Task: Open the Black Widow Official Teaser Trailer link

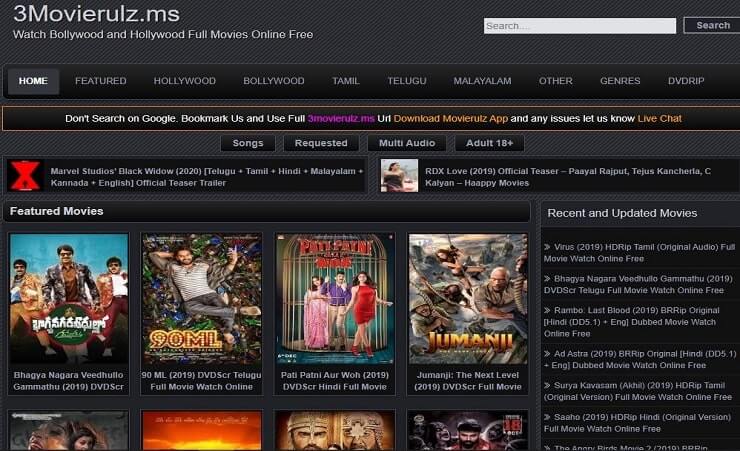Action: pos(207,177)
